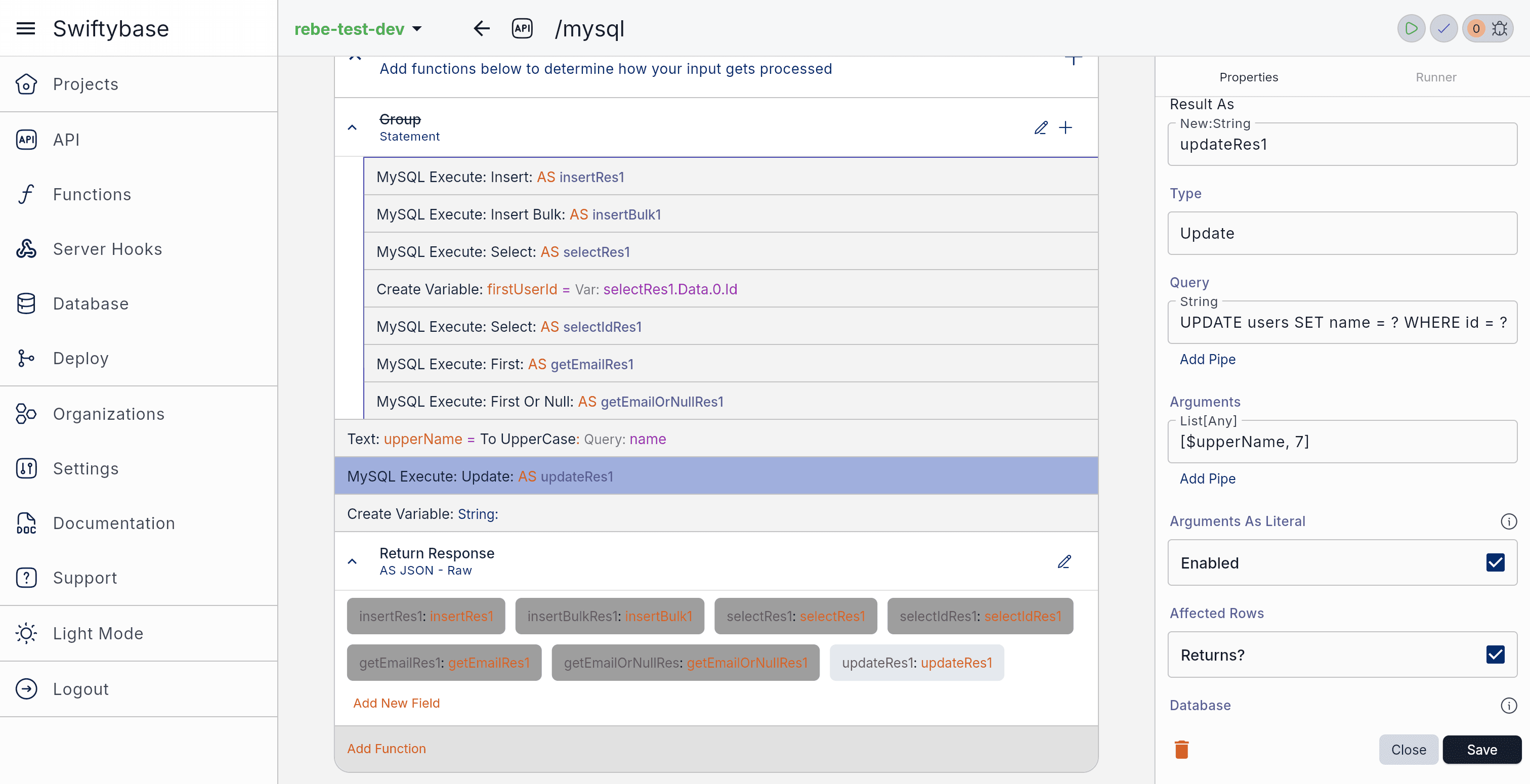Run the API with the play button
The height and width of the screenshot is (784, 1530).
(x=1411, y=28)
